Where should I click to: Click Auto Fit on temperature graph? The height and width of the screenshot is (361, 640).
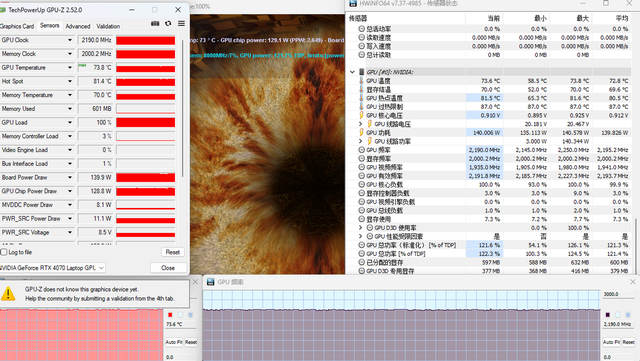[174, 342]
